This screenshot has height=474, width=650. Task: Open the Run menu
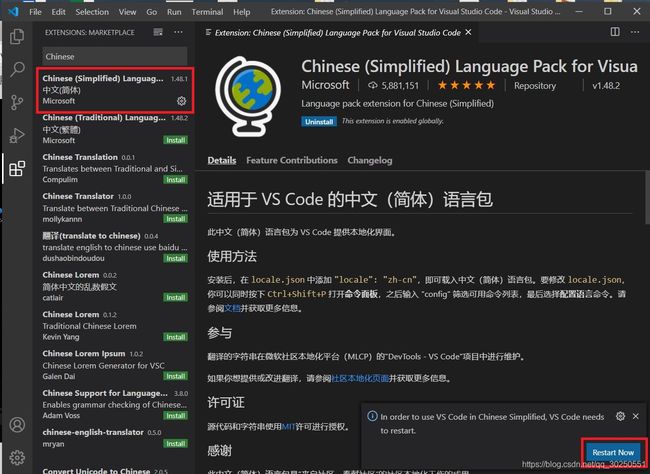(174, 12)
